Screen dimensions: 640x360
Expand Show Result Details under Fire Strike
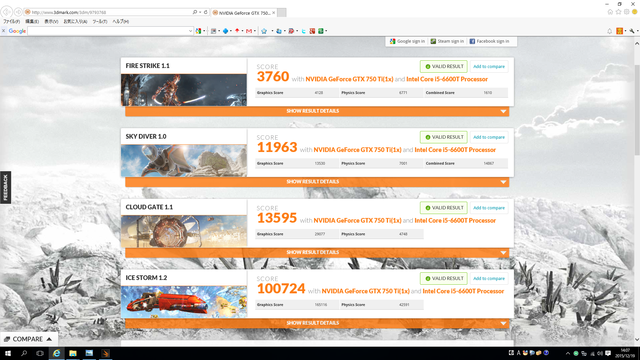pyautogui.click(x=317, y=111)
